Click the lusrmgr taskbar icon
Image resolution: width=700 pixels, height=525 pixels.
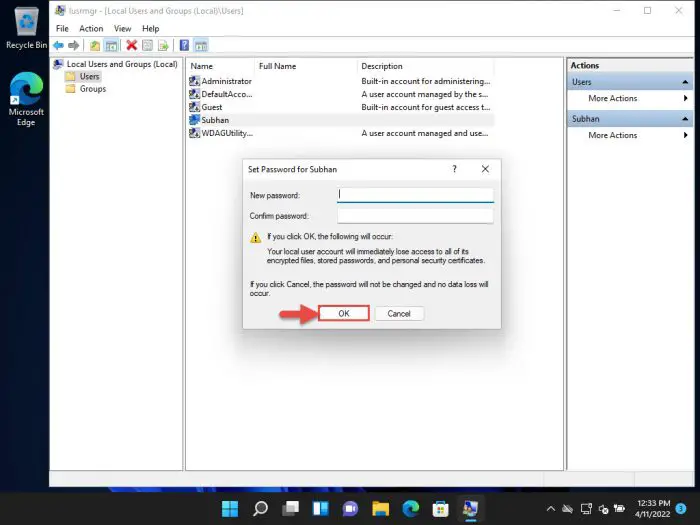click(x=470, y=508)
